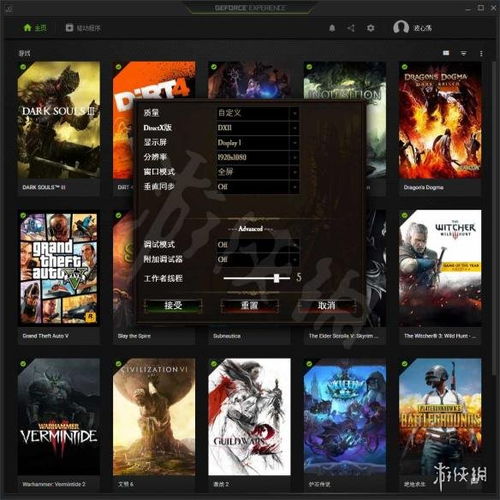Open the three-dot more options menu

click(x=481, y=53)
